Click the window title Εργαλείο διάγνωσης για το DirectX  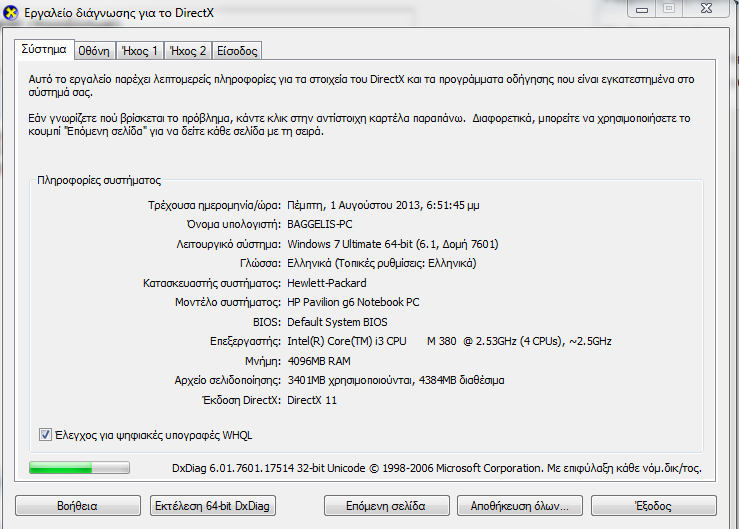click(x=119, y=13)
